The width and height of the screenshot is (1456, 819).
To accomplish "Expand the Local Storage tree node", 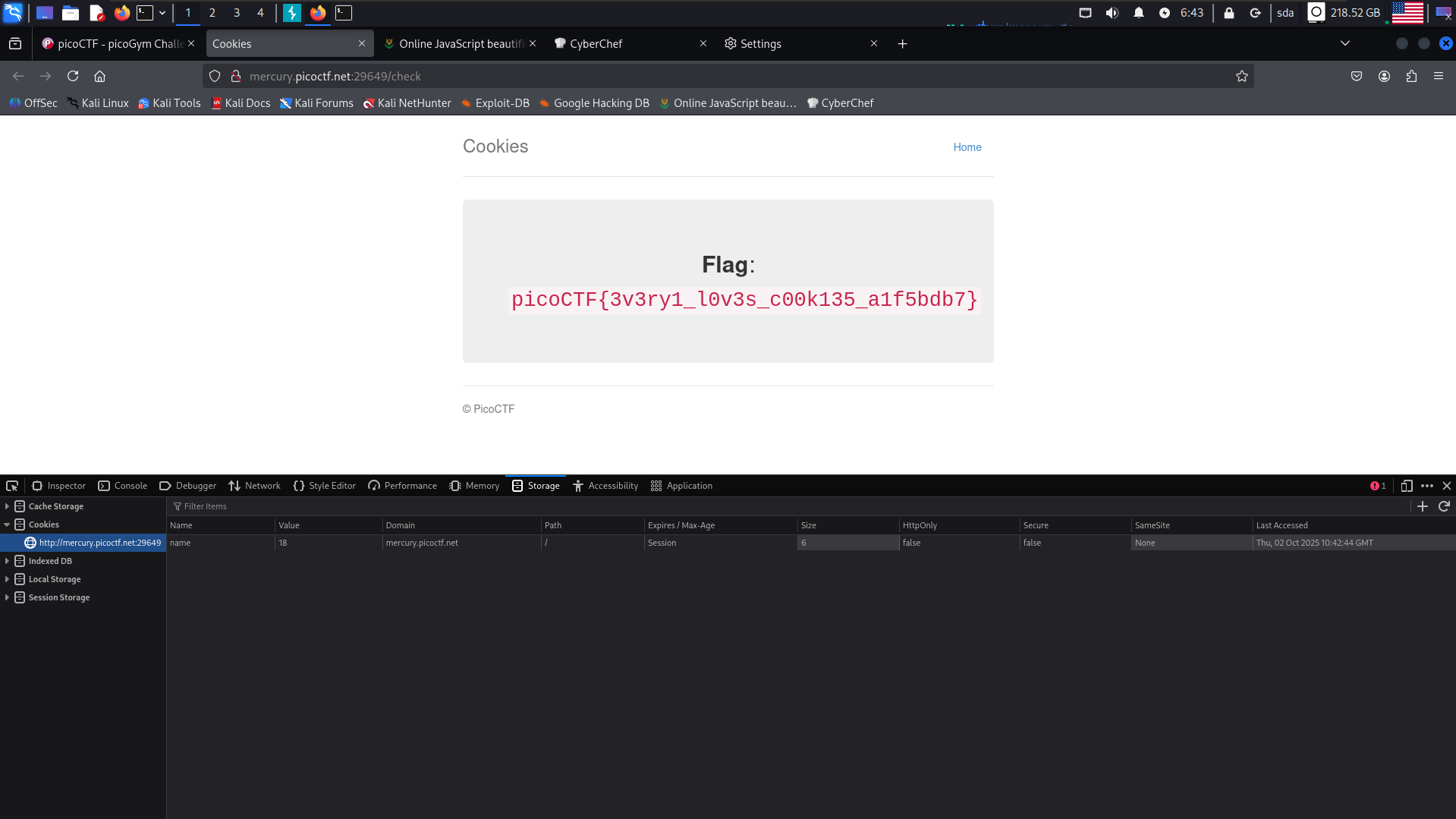I will [8, 579].
